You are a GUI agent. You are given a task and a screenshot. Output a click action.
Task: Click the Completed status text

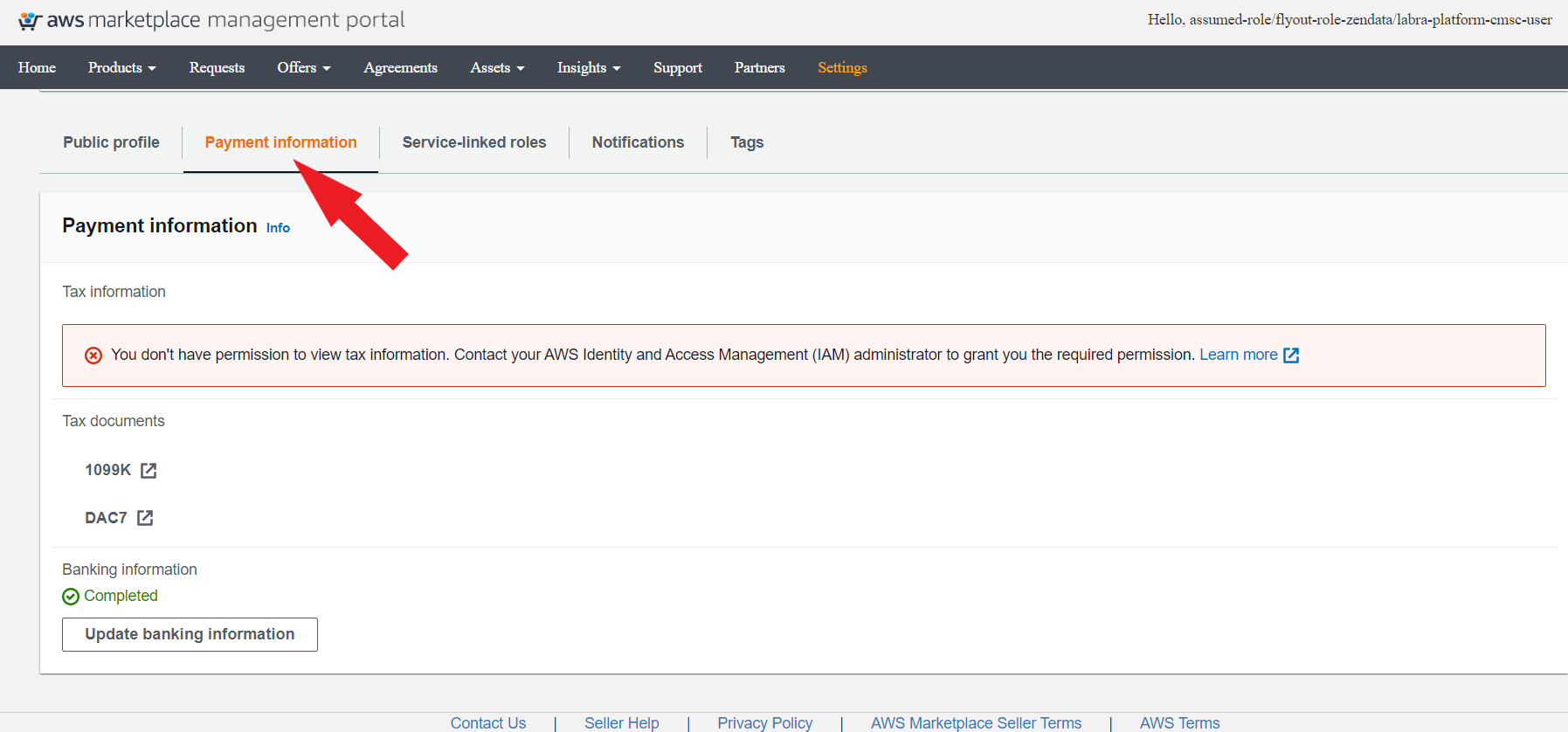pyautogui.click(x=121, y=596)
